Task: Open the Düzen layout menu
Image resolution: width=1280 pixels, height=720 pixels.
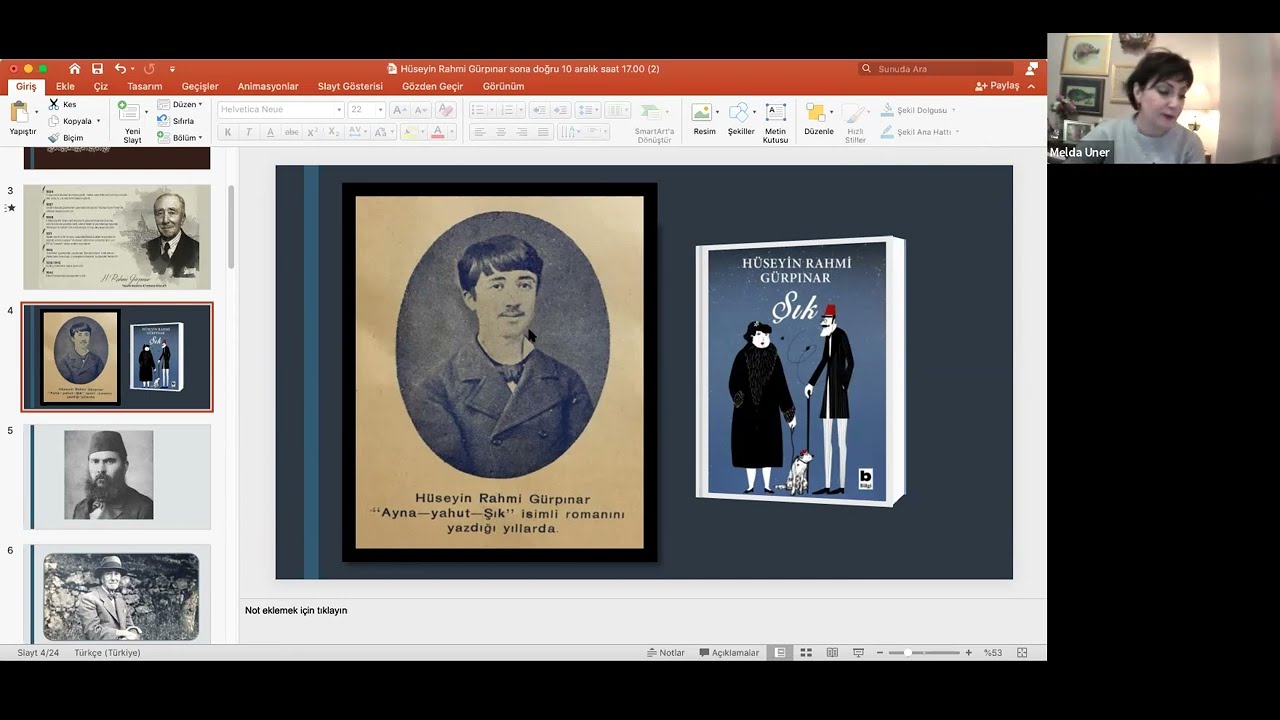Action: [180, 104]
